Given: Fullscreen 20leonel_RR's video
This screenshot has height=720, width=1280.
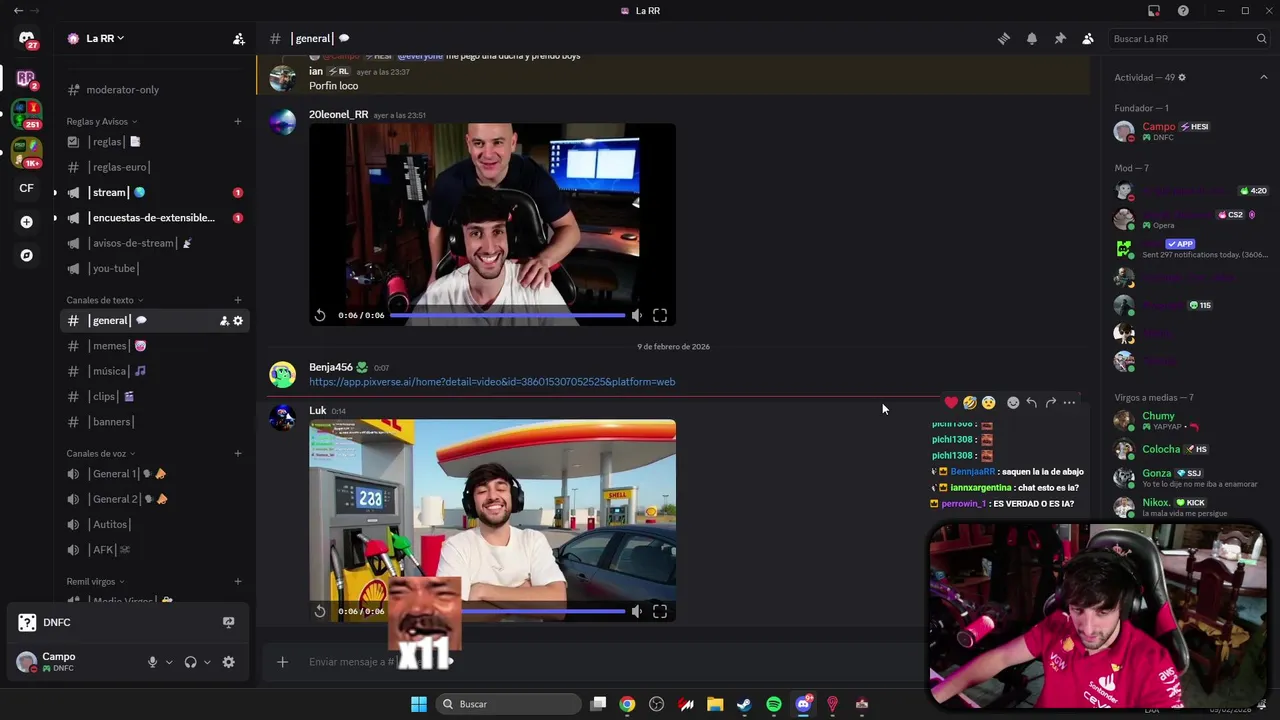Looking at the screenshot, I should (660, 315).
